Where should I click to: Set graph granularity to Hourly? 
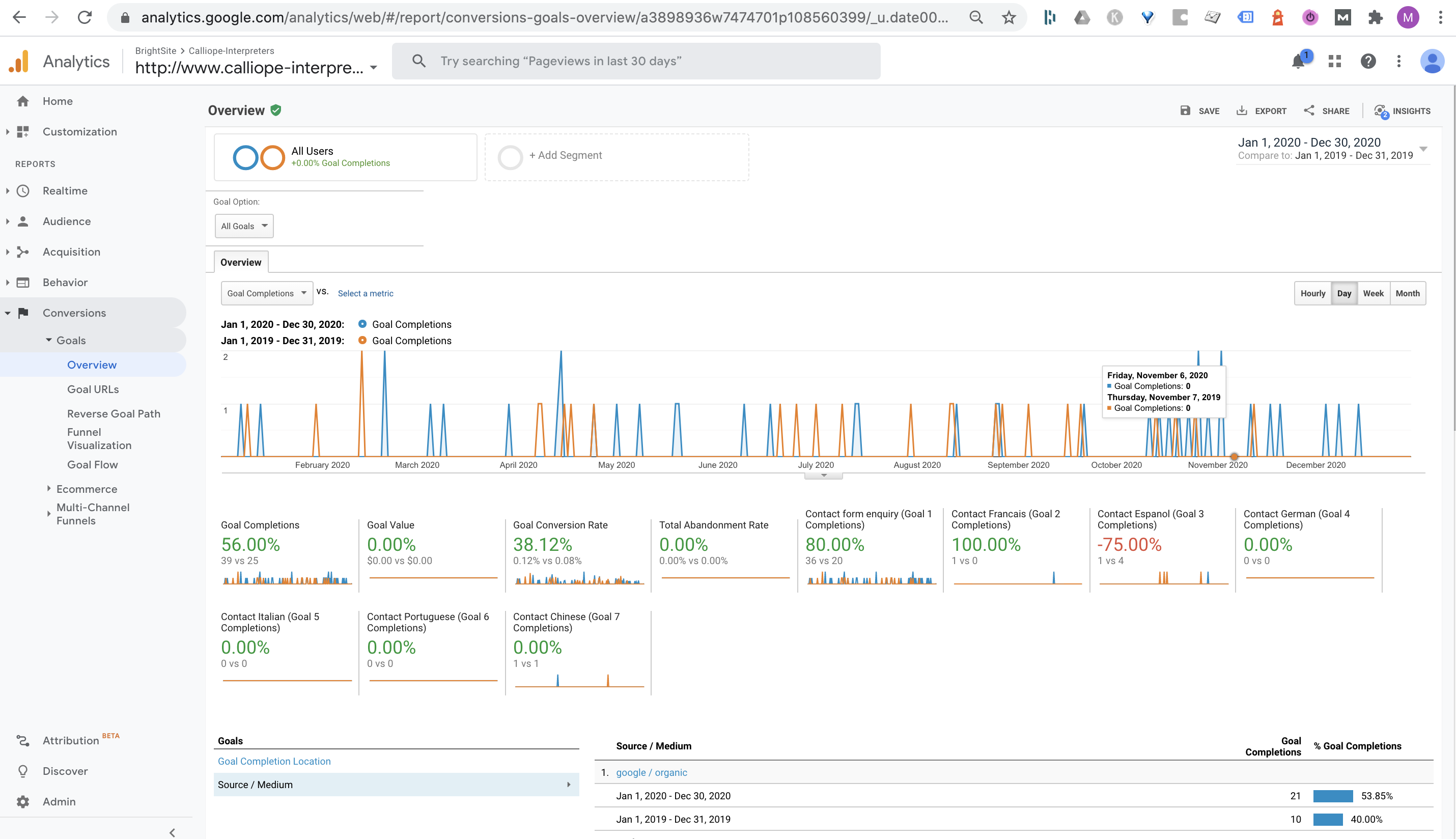[1312, 293]
